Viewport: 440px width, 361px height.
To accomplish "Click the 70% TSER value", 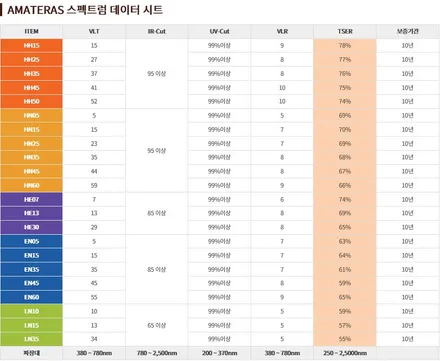I will [345, 130].
